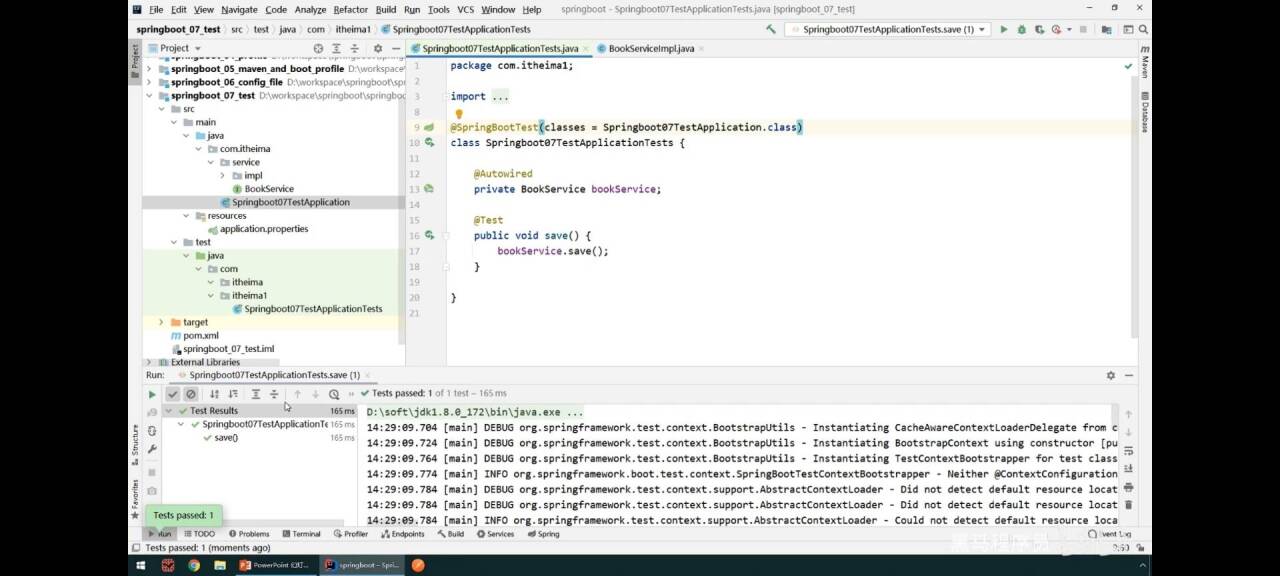Close Springboot07TestApplicationTests.java tab

(586, 48)
